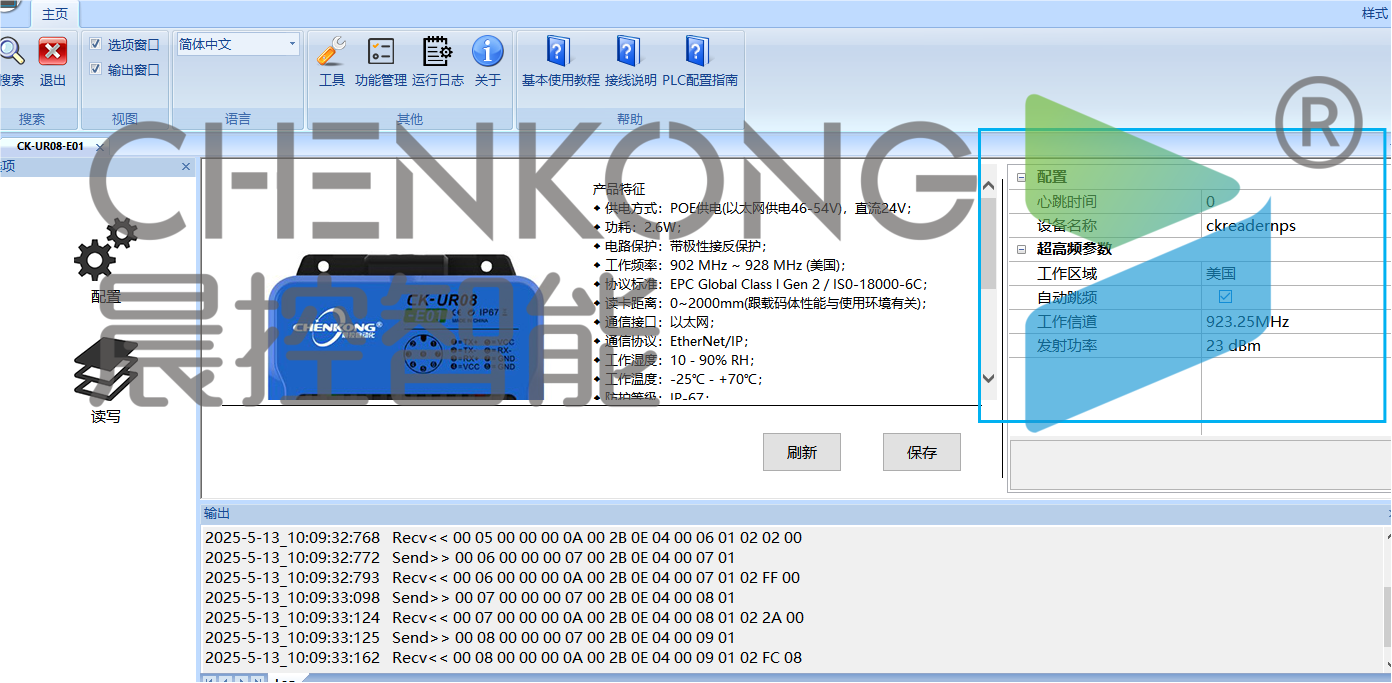Select the 心跳时间 property label

1067,201
